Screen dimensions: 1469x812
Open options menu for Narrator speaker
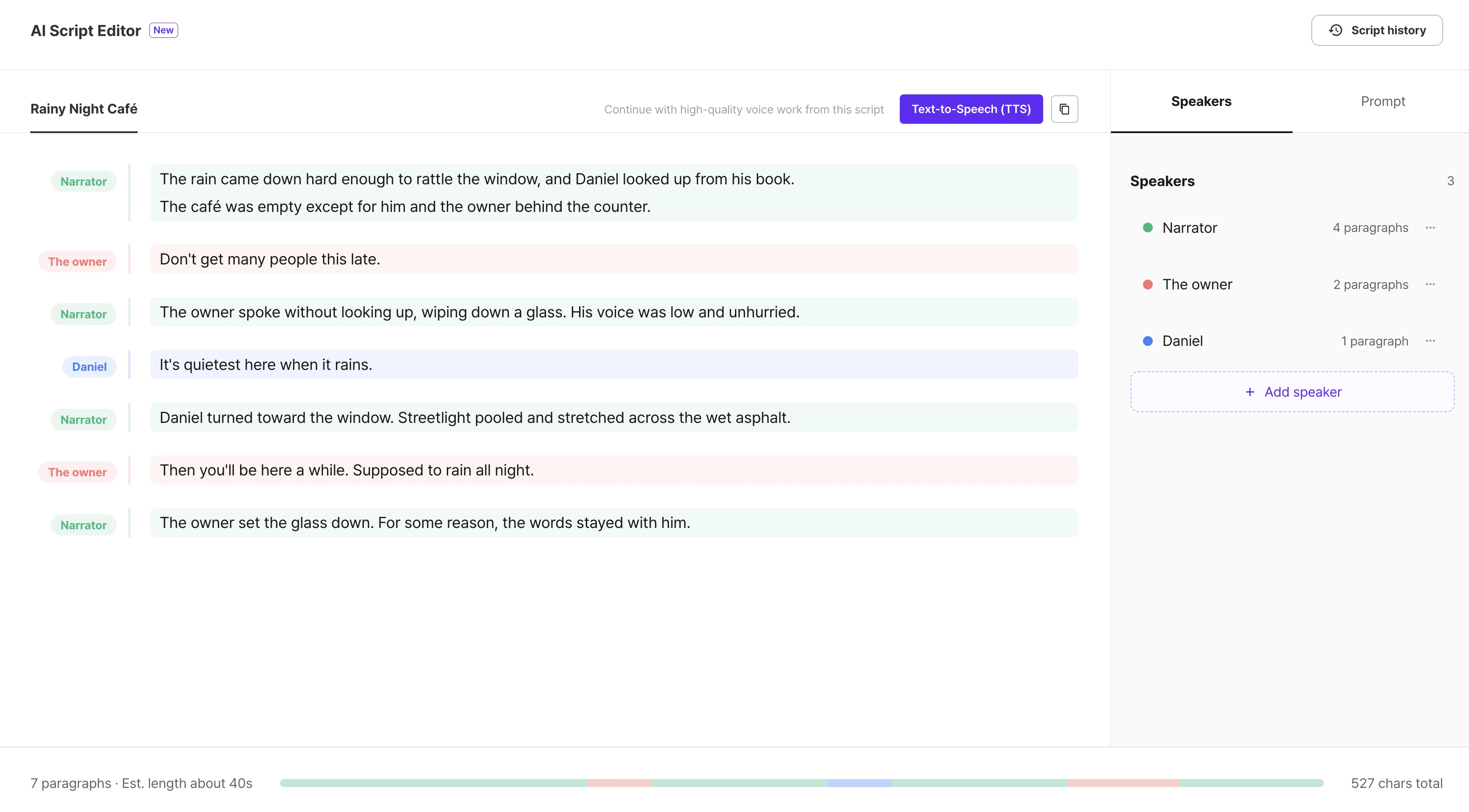click(1430, 228)
